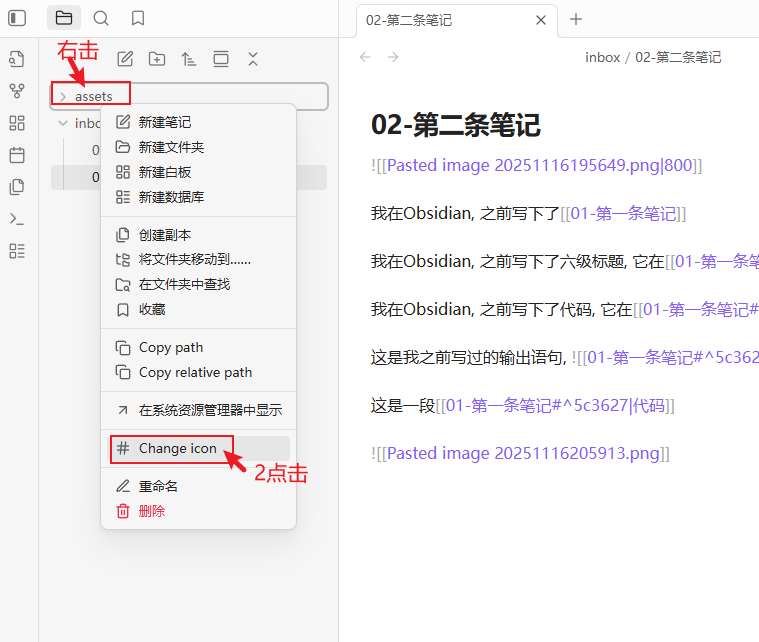The image size is (759, 642).
Task: Choose Change icon from the context menu
Action: tap(177, 448)
